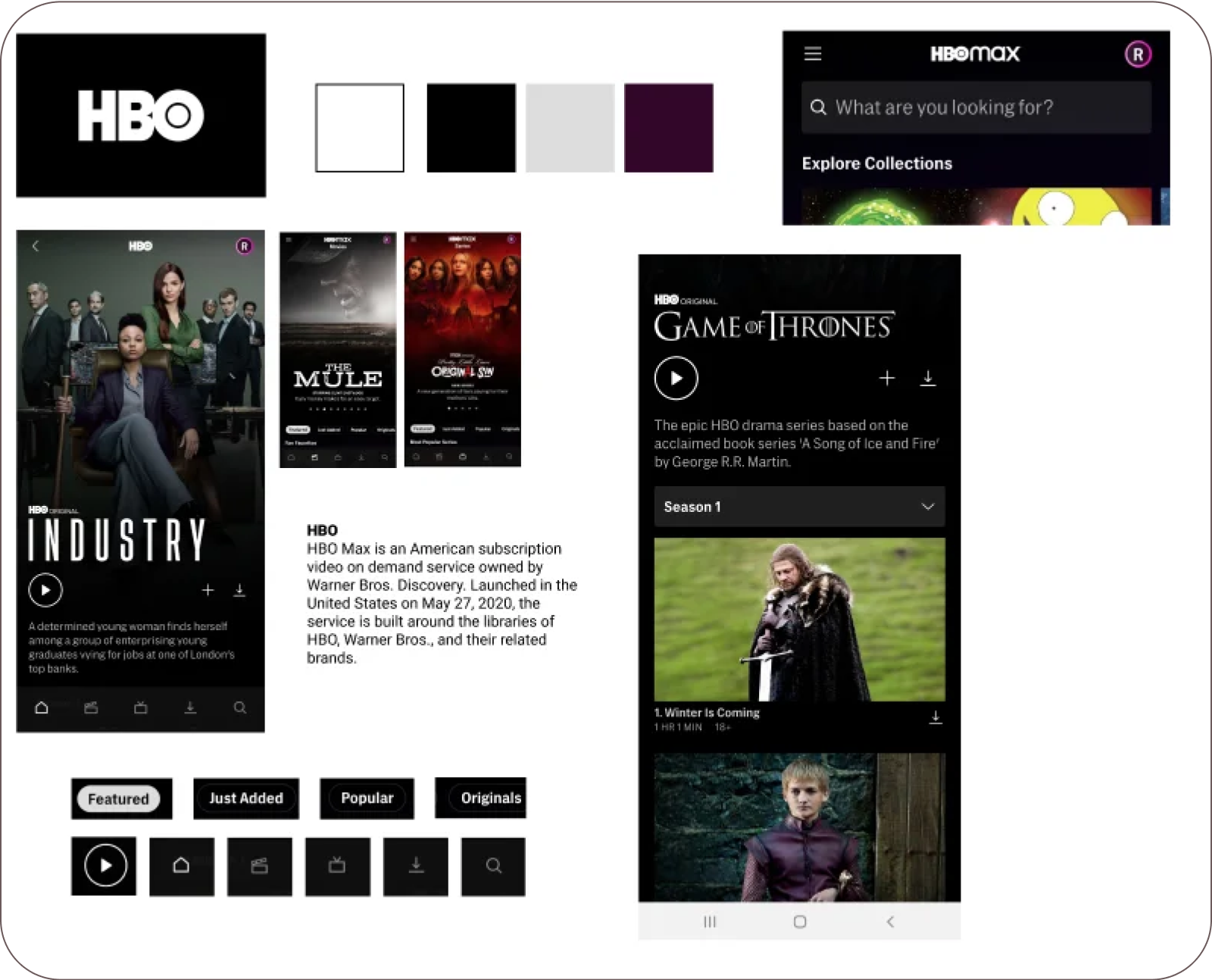This screenshot has height=980, width=1212.
Task: Tap TV series icon in Industry bottom navigation
Action: click(141, 707)
